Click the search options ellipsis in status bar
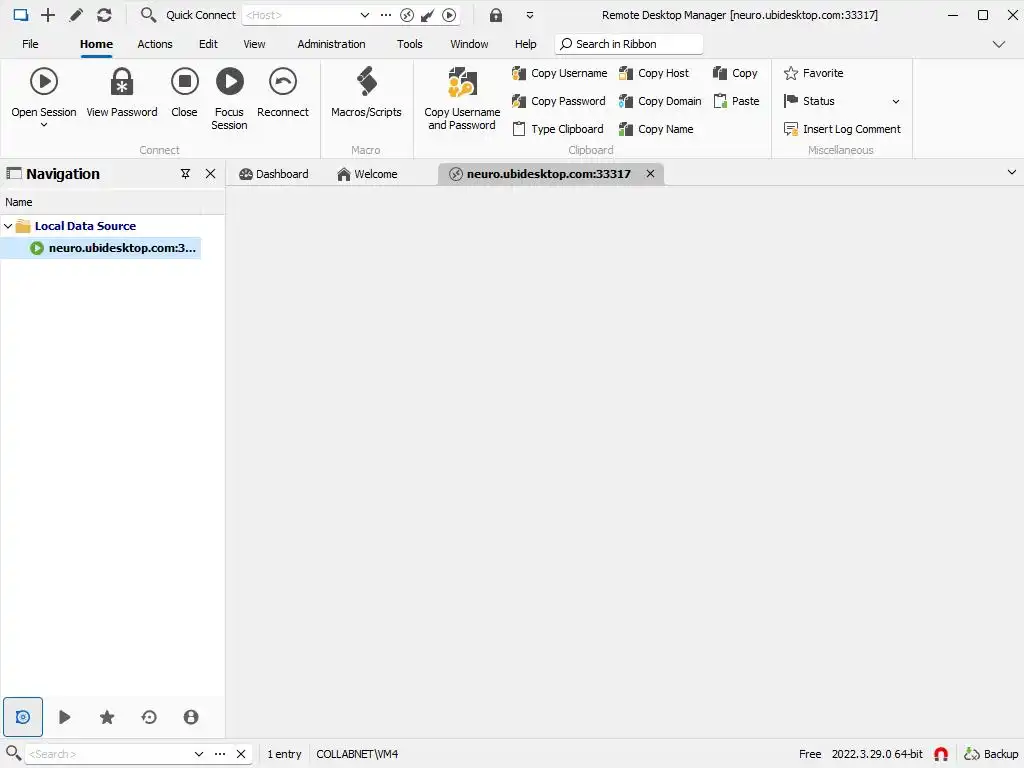The image size is (1024, 768). (x=220, y=754)
